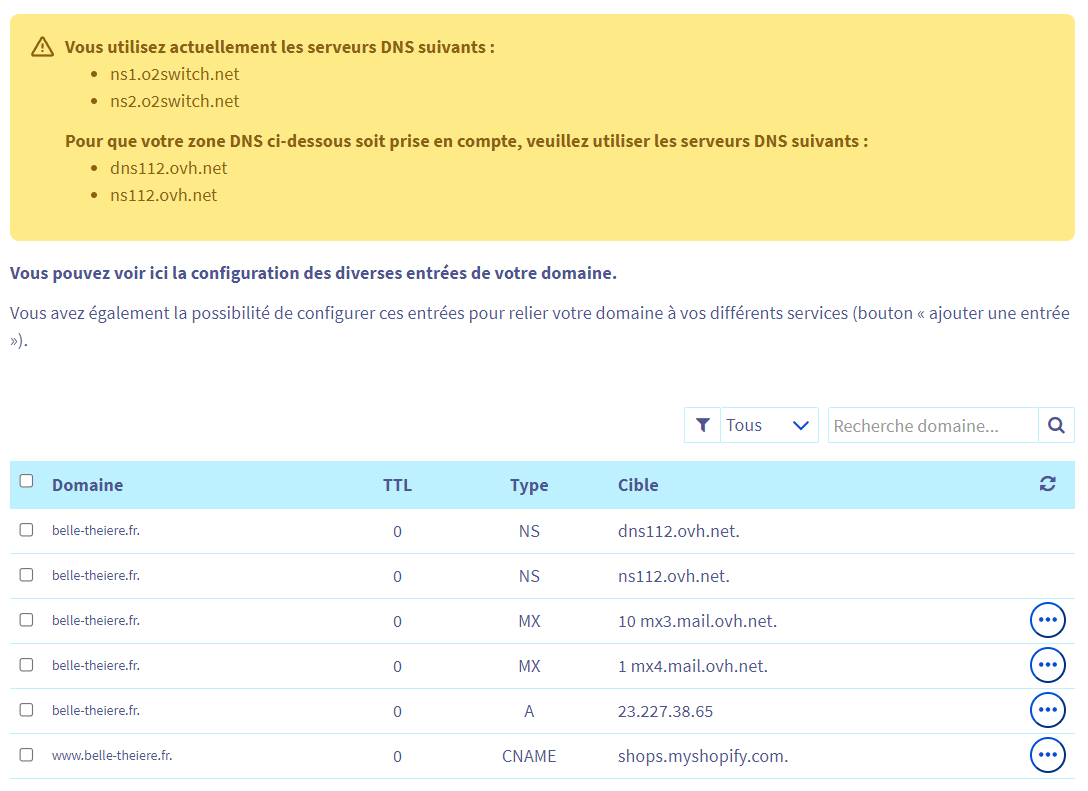Open actions menu for shops.myshopify.com row
Screen dimensions: 1088x791
(1048, 755)
